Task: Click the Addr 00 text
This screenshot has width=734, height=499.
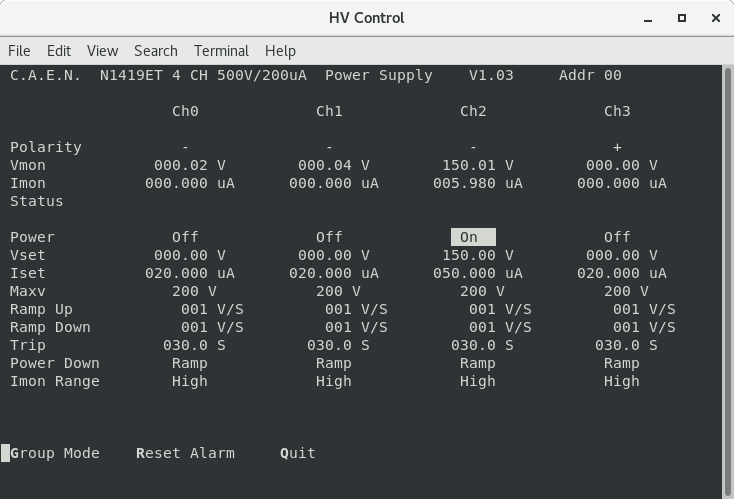Action: (590, 75)
